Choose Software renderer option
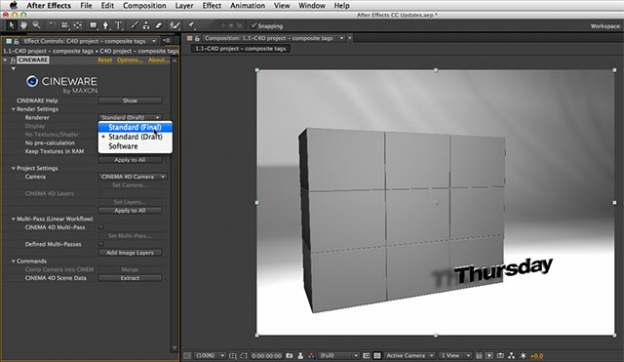This screenshot has height=362, width=624. click(135, 146)
